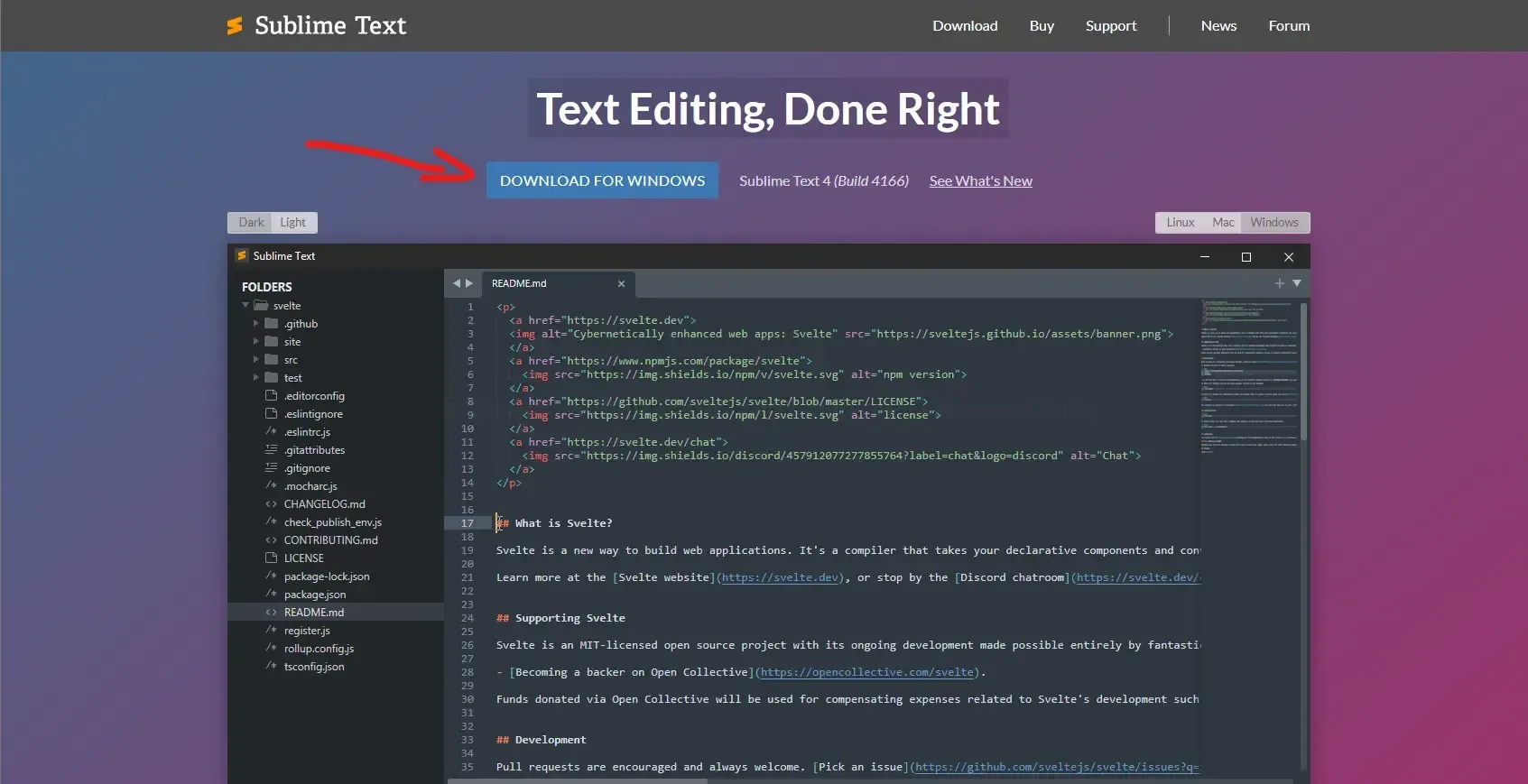Click the .gitattributes file icon
The image size is (1528, 784).
(271, 450)
